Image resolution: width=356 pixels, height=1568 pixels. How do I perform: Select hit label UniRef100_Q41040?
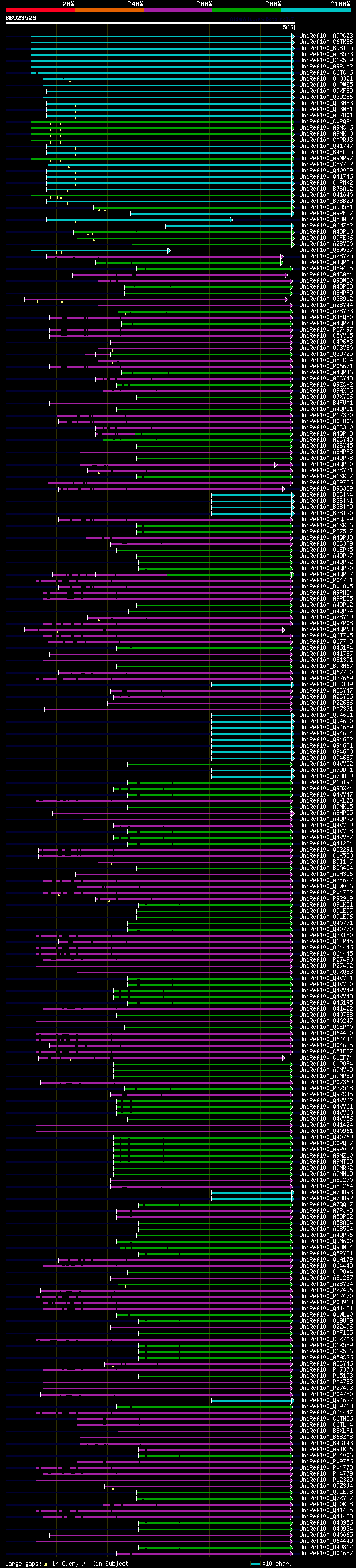pos(326,195)
